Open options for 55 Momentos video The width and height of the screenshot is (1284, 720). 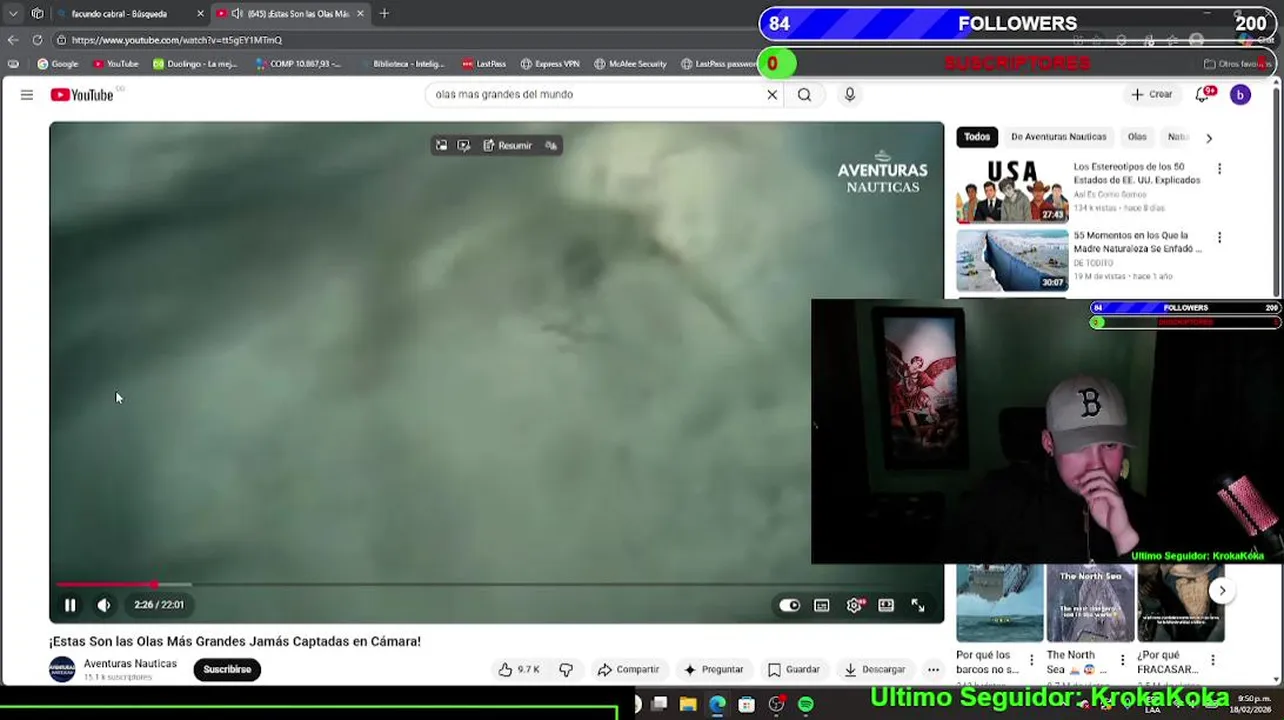coord(1219,238)
